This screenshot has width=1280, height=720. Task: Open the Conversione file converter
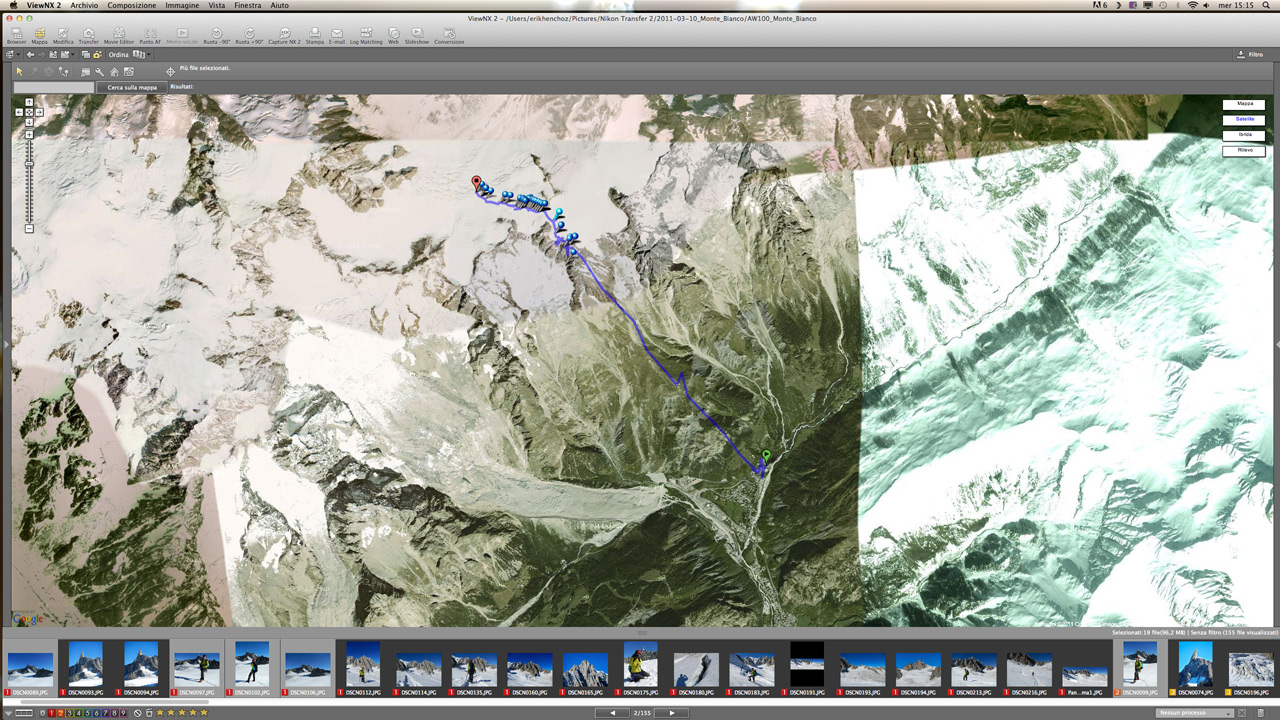pyautogui.click(x=449, y=36)
